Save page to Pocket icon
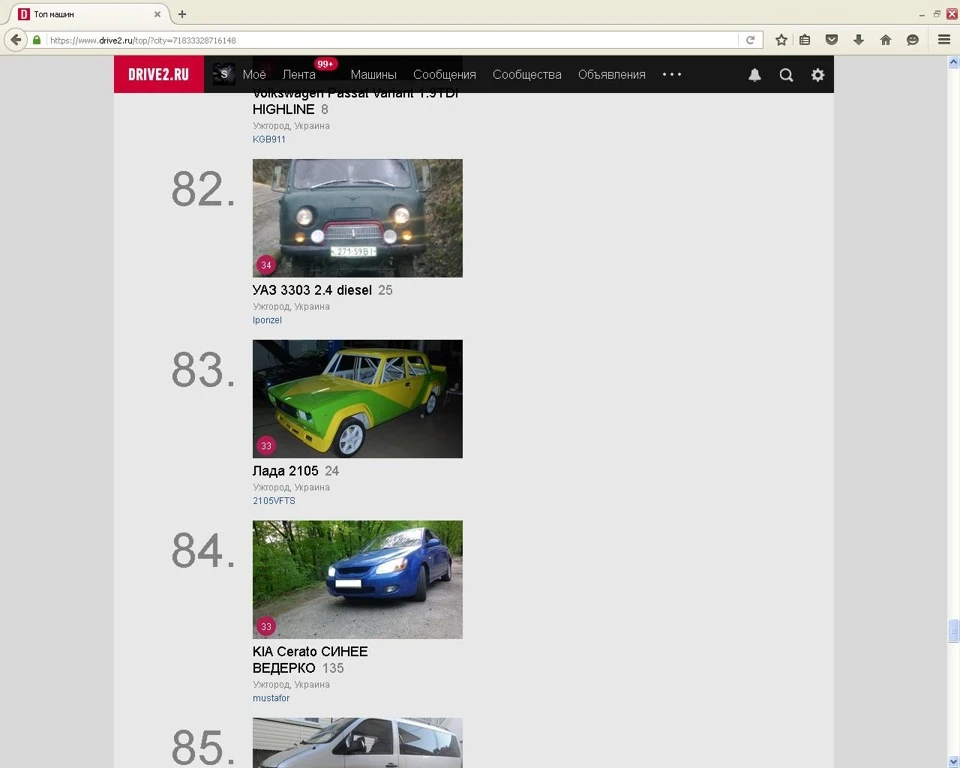This screenshot has width=960, height=768. (831, 40)
